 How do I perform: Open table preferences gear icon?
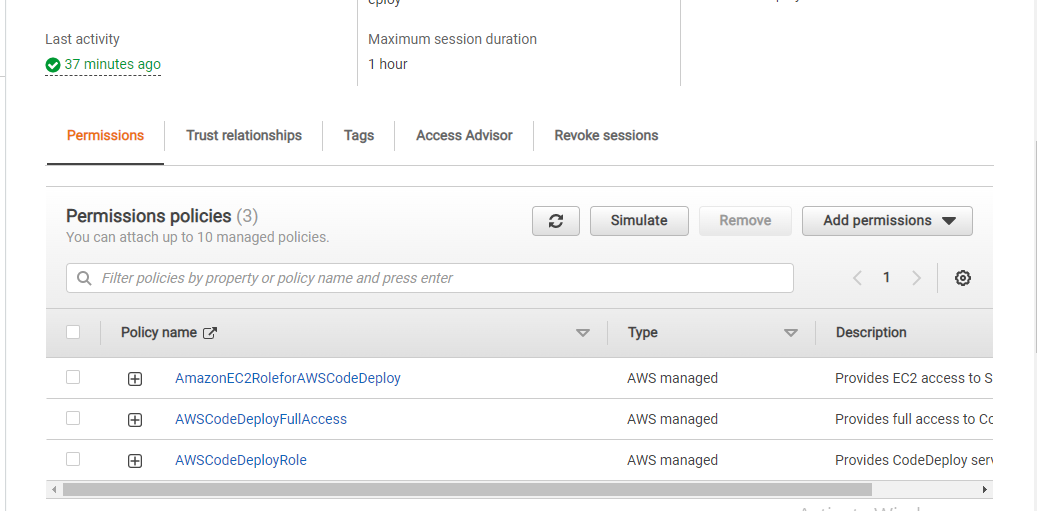(963, 278)
